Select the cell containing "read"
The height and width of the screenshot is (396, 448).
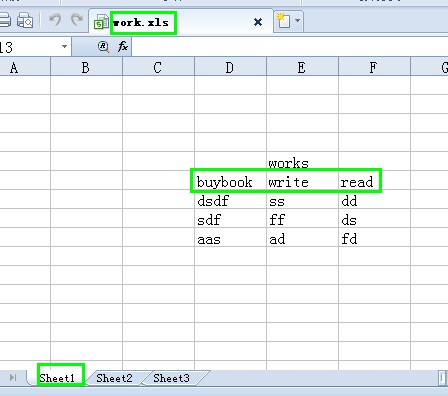coord(374,180)
